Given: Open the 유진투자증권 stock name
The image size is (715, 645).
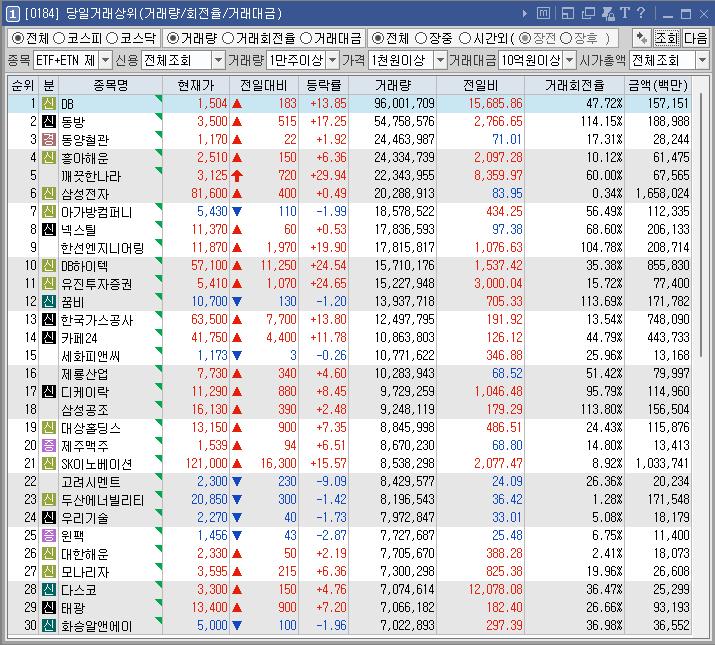Looking at the screenshot, I should (97, 284).
